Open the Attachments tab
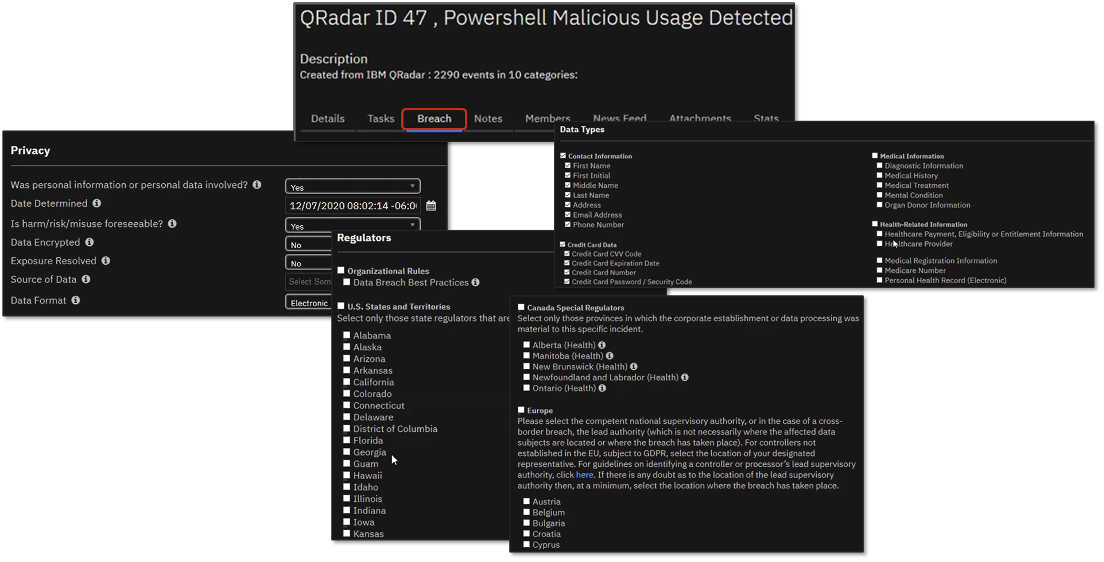The width and height of the screenshot is (1104, 562). 700,118
